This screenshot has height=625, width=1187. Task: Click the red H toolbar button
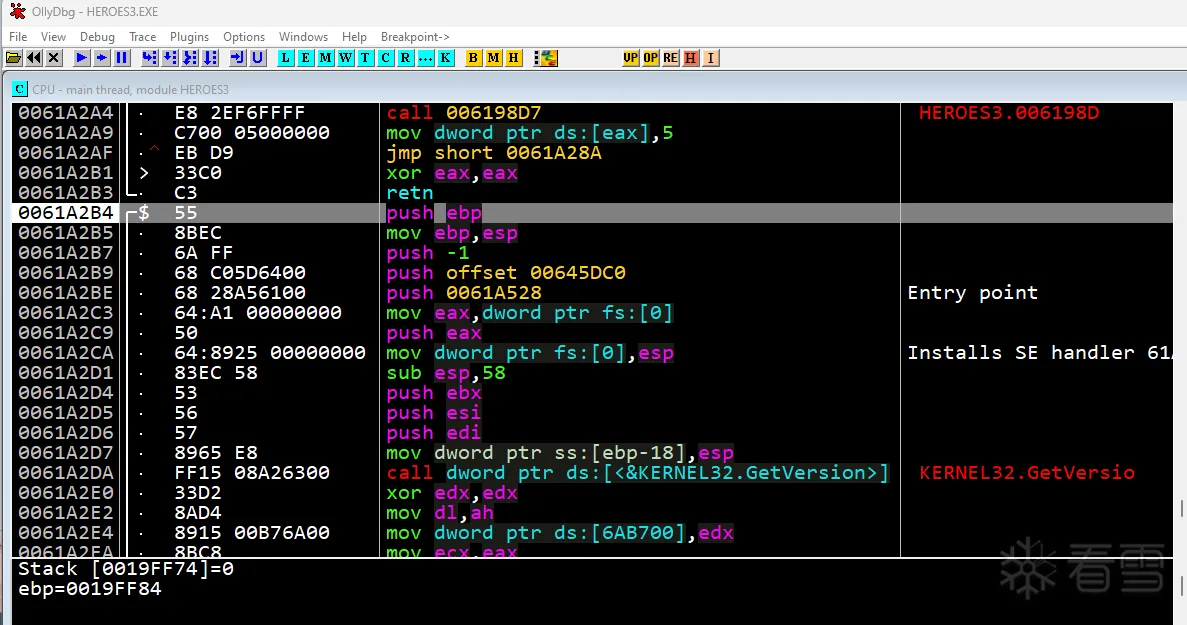(691, 58)
